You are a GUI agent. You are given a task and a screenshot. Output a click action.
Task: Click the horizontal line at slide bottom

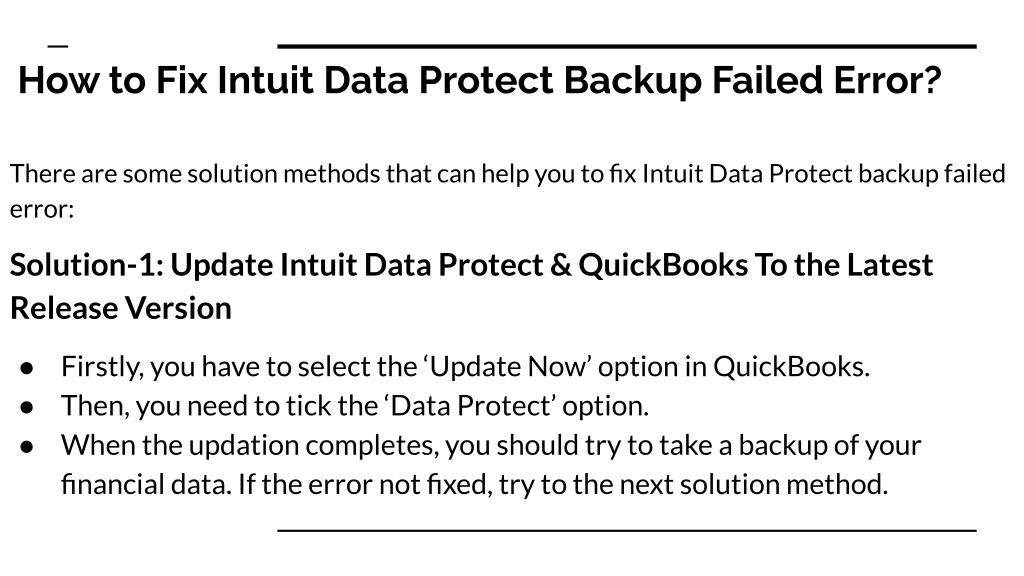coord(627,531)
